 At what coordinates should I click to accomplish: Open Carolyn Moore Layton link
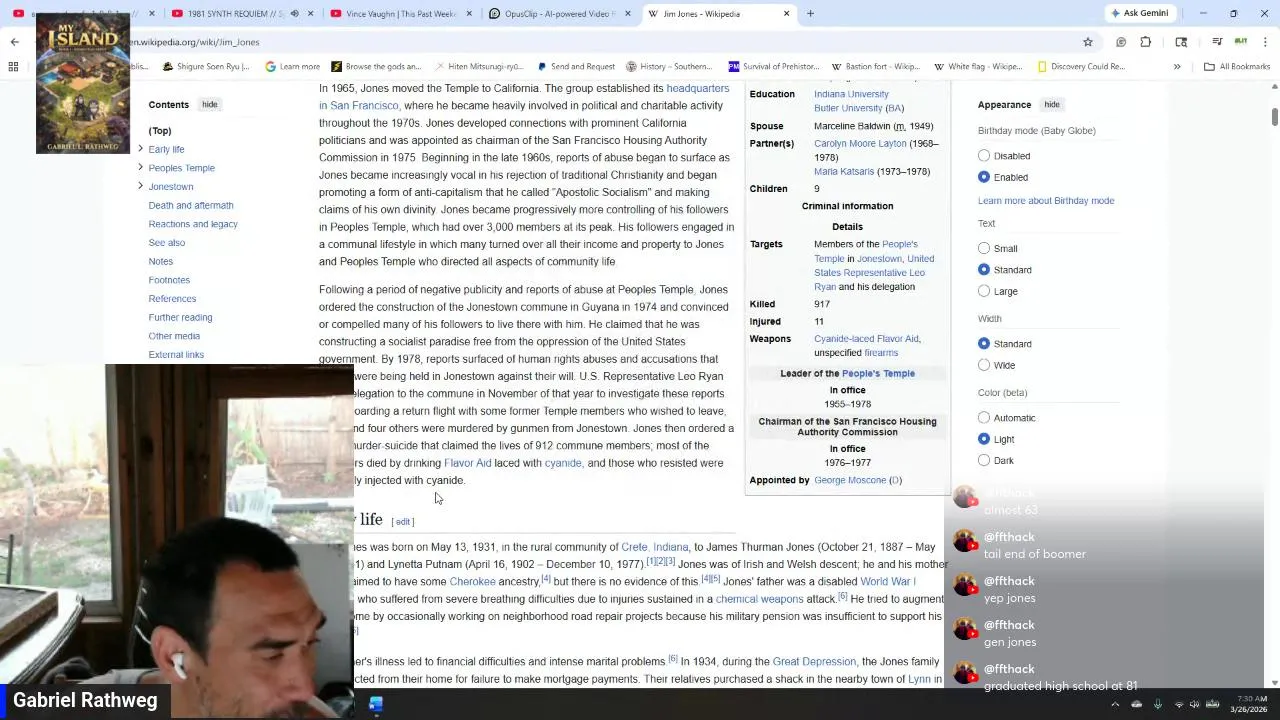(x=859, y=143)
